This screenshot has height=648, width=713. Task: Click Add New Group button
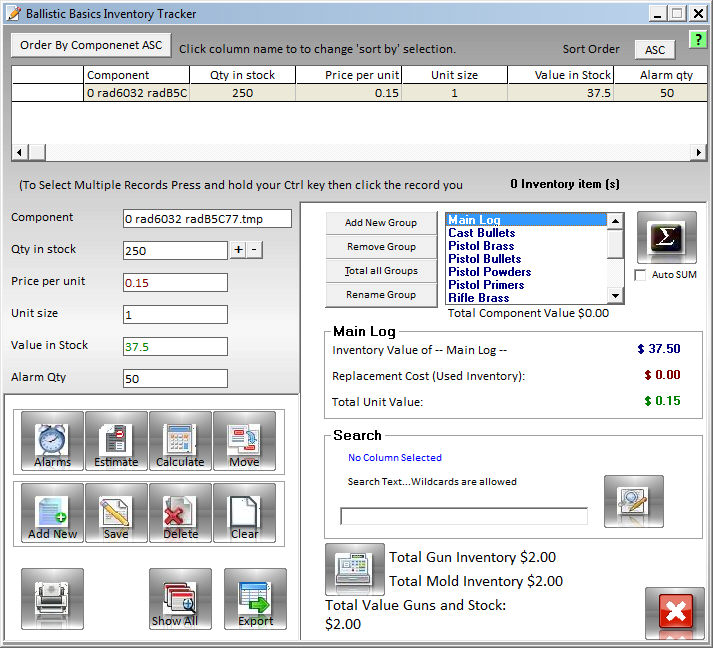coord(381,223)
